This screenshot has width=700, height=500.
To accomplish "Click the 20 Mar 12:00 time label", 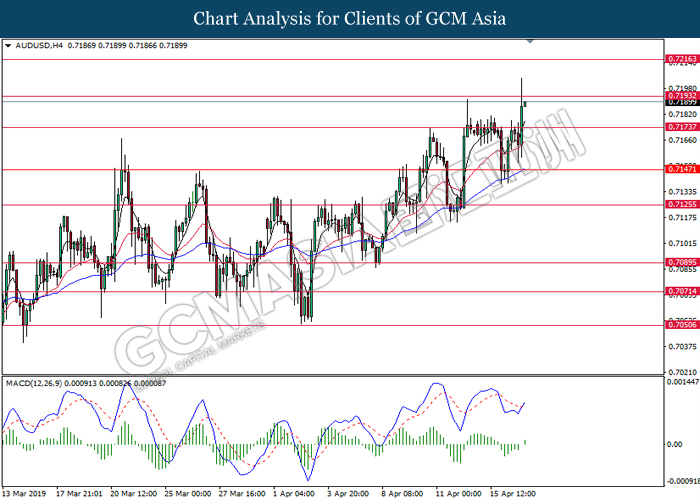I will (x=133, y=493).
